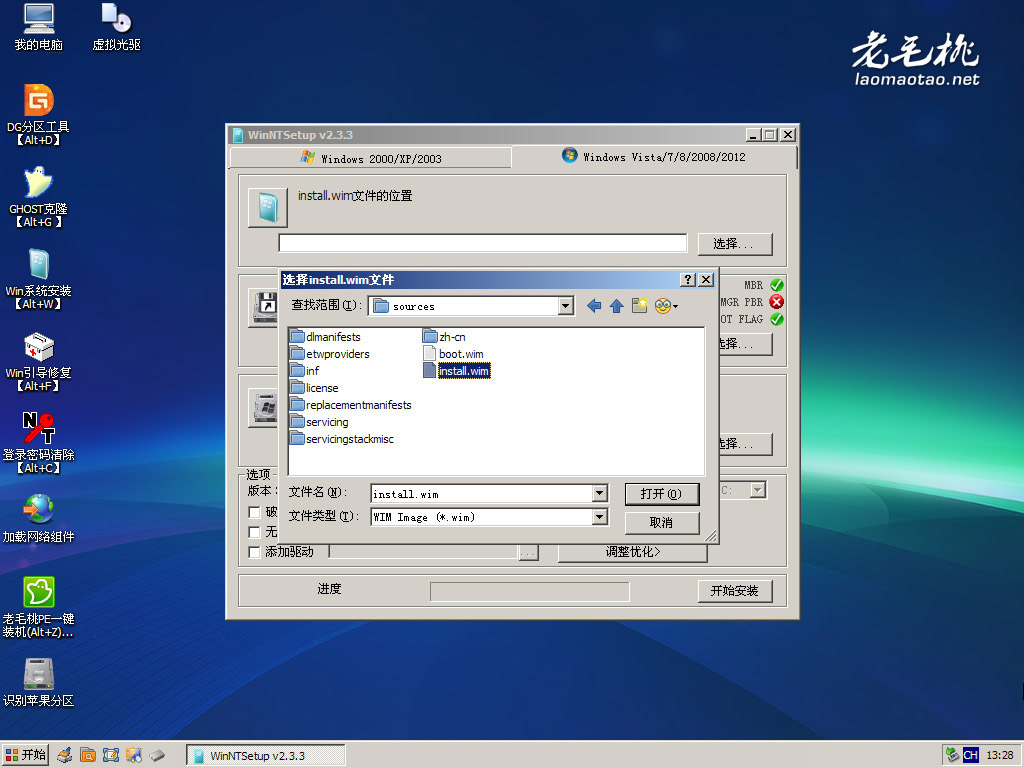The width and height of the screenshot is (1024, 768).
Task: Toggle the checkbox beside 破
Action: click(x=255, y=512)
